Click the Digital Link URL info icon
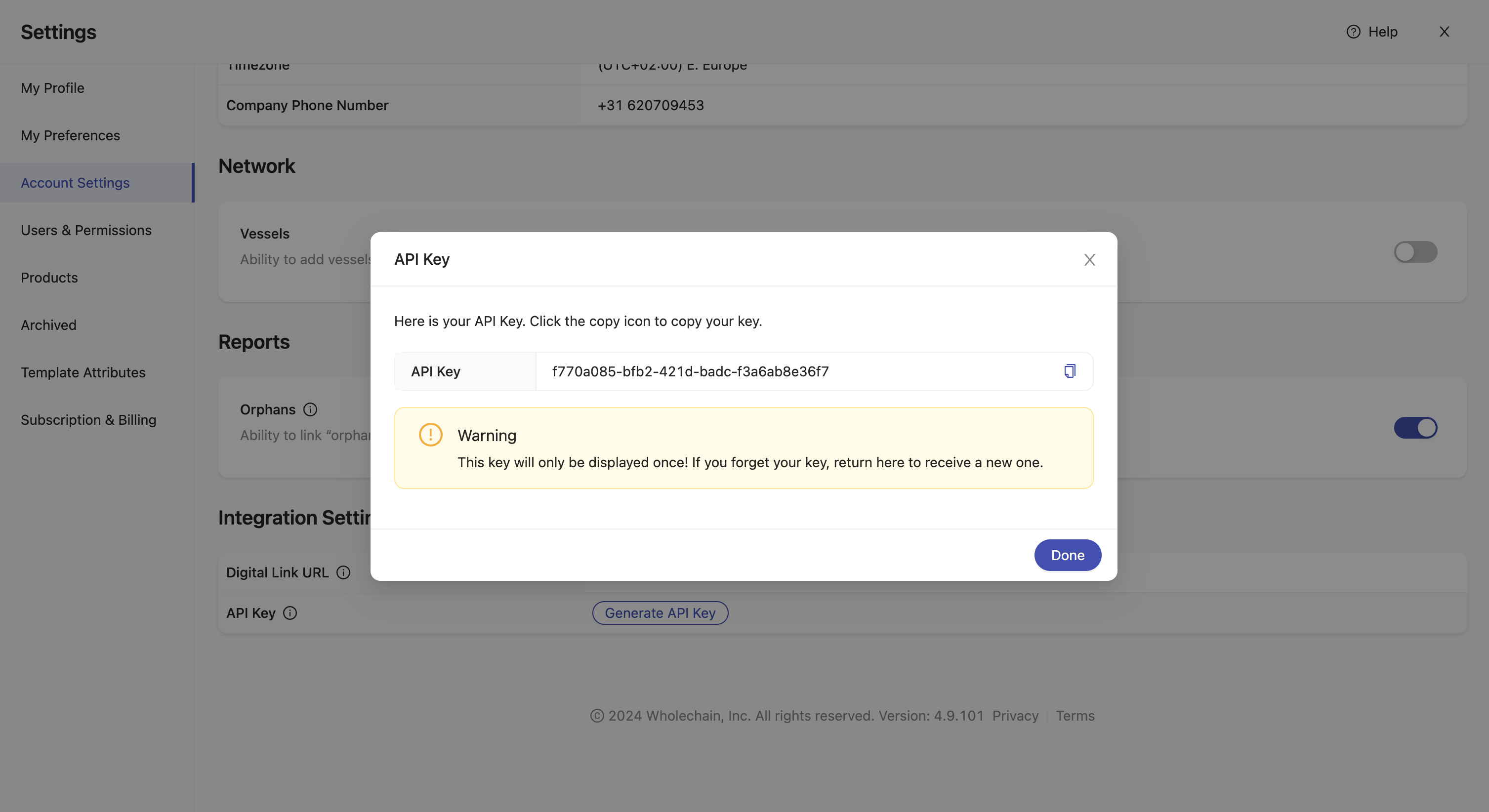Image resolution: width=1489 pixels, height=812 pixels. (x=343, y=573)
